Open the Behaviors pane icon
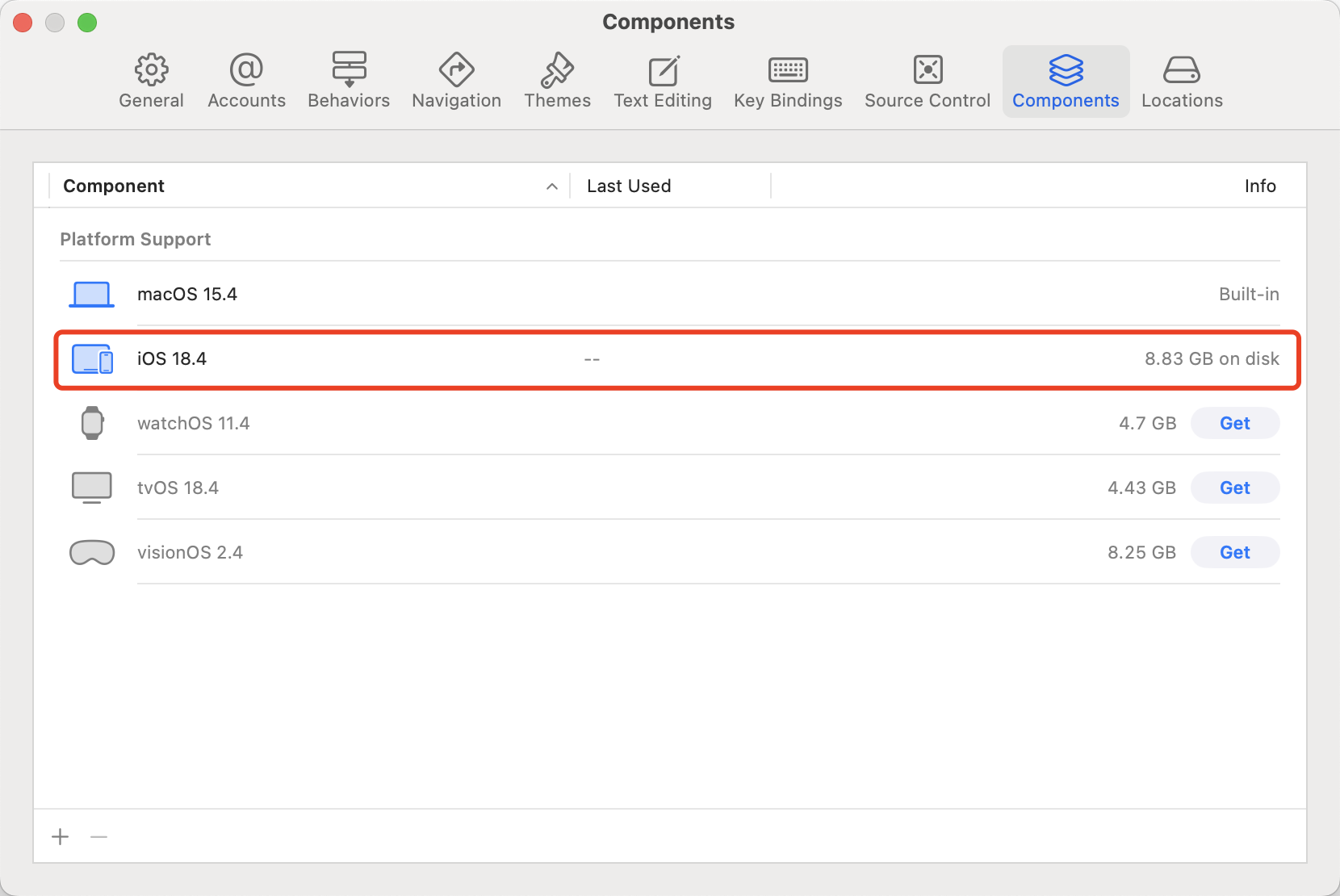 click(349, 70)
